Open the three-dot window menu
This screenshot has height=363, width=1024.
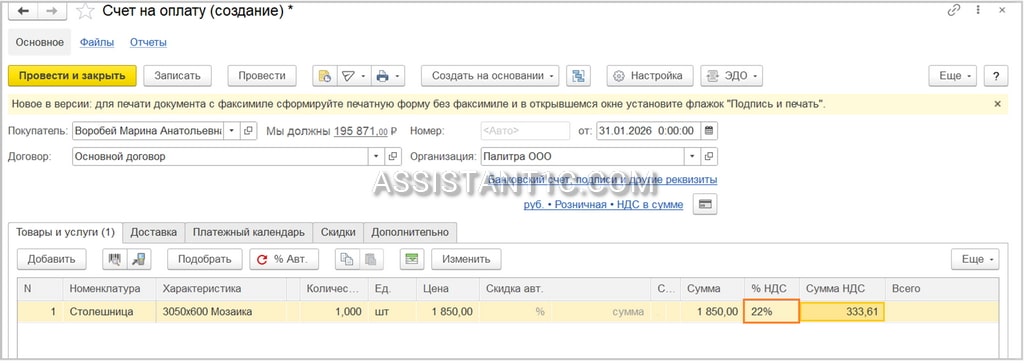point(978,10)
